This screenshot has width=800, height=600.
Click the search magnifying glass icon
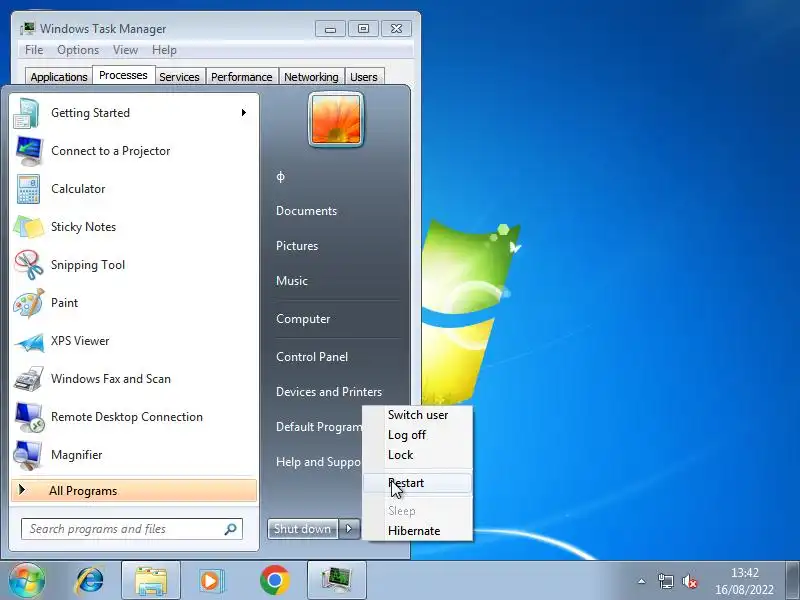[231, 529]
